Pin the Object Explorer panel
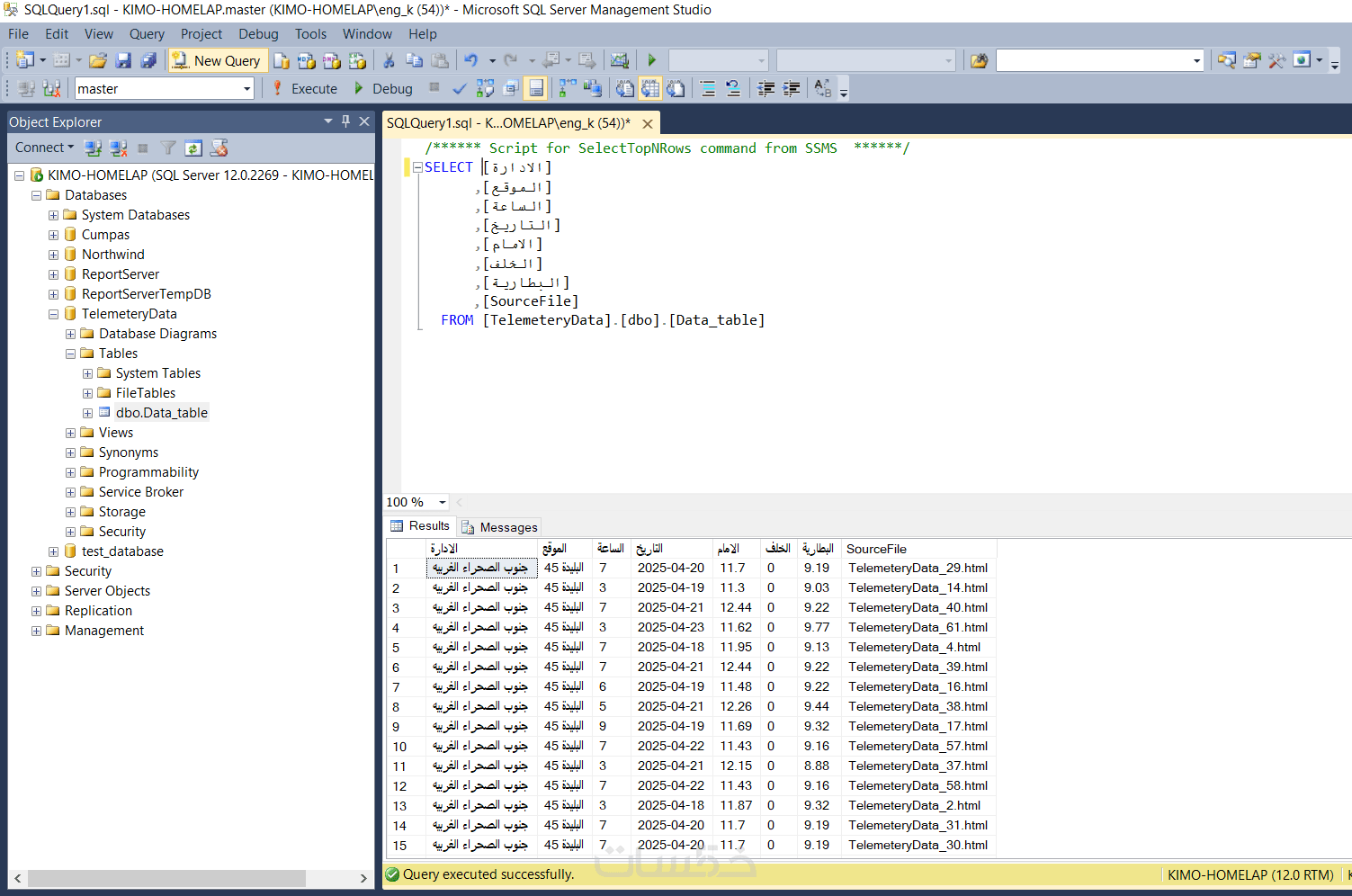The width and height of the screenshot is (1352, 896). (x=345, y=121)
